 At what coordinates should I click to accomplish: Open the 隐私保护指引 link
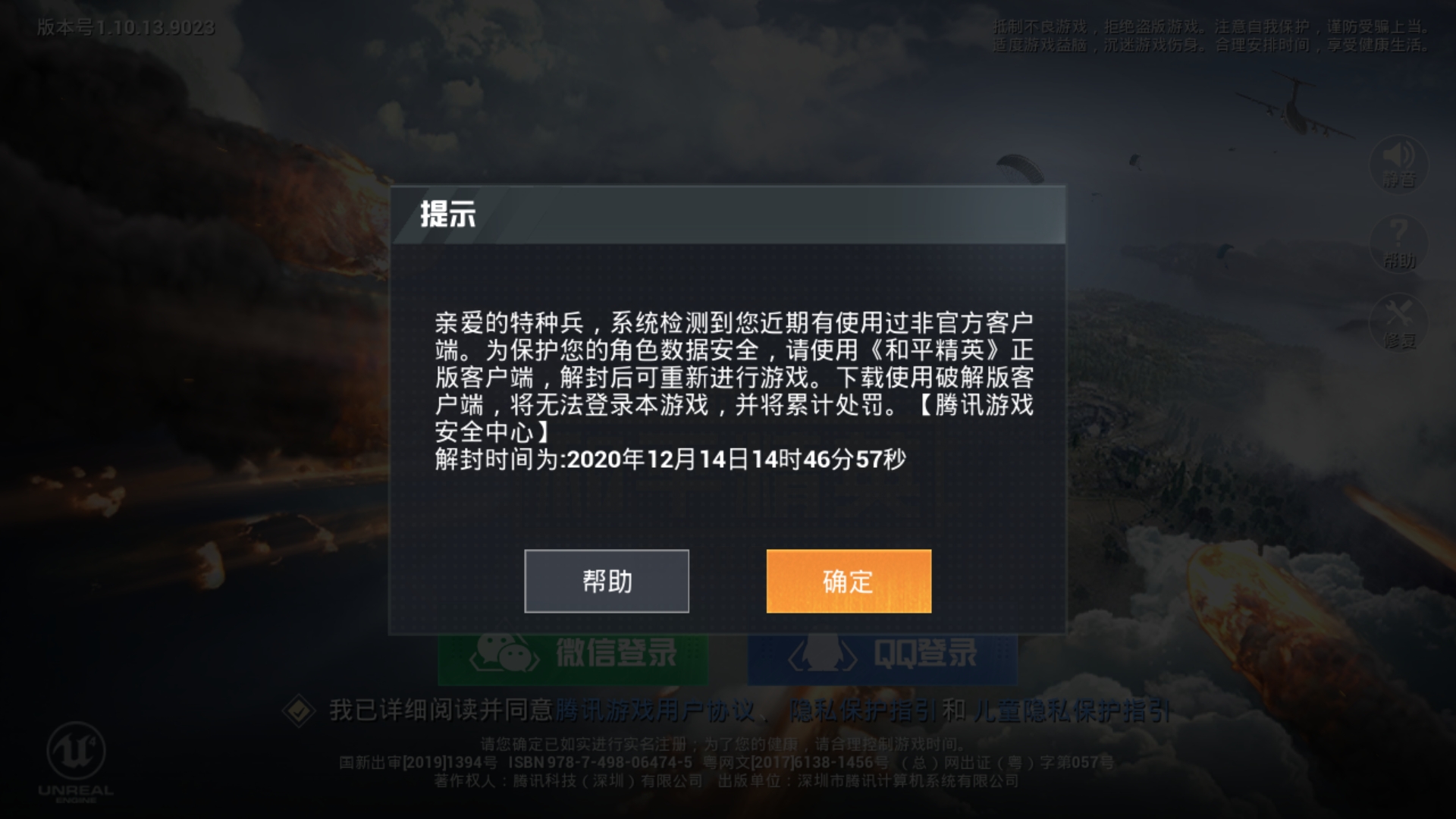pyautogui.click(x=862, y=711)
